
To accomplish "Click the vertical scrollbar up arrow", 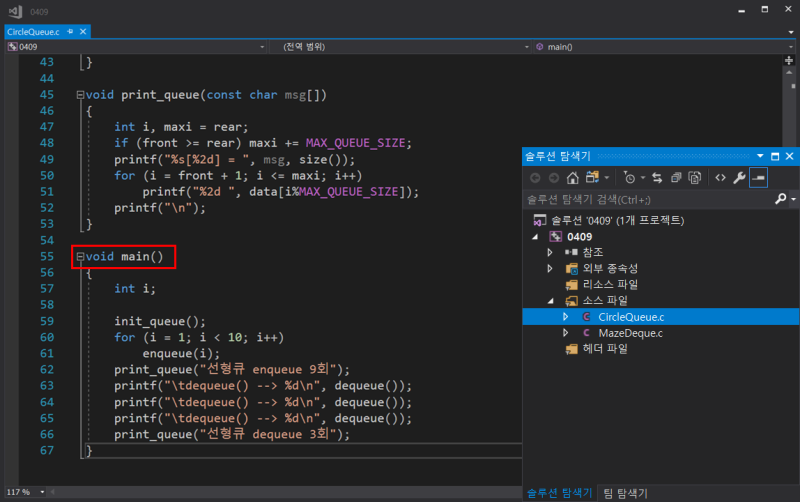I will 789,73.
